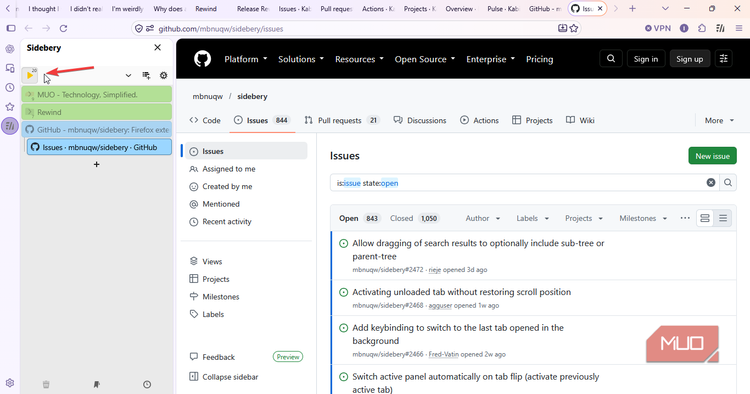750x394 pixels.
Task: Click New issue button
Action: point(712,156)
